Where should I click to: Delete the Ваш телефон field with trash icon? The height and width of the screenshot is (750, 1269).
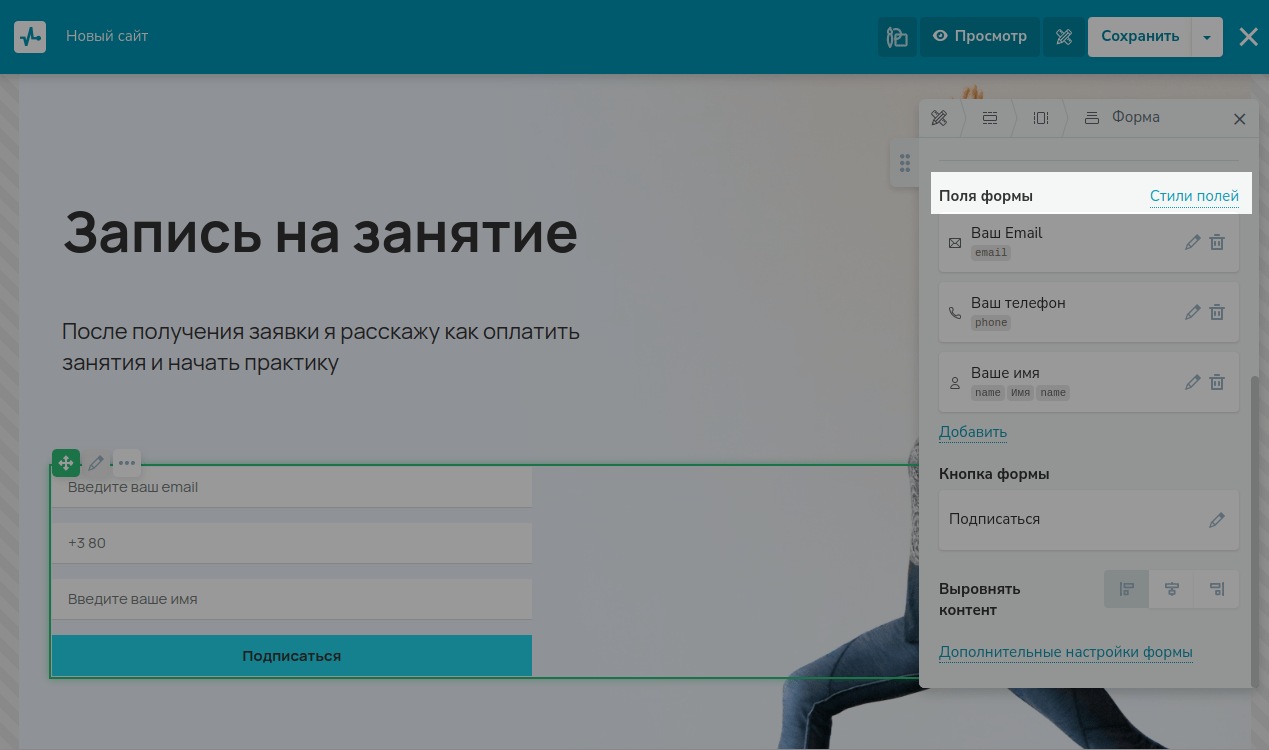click(x=1217, y=312)
